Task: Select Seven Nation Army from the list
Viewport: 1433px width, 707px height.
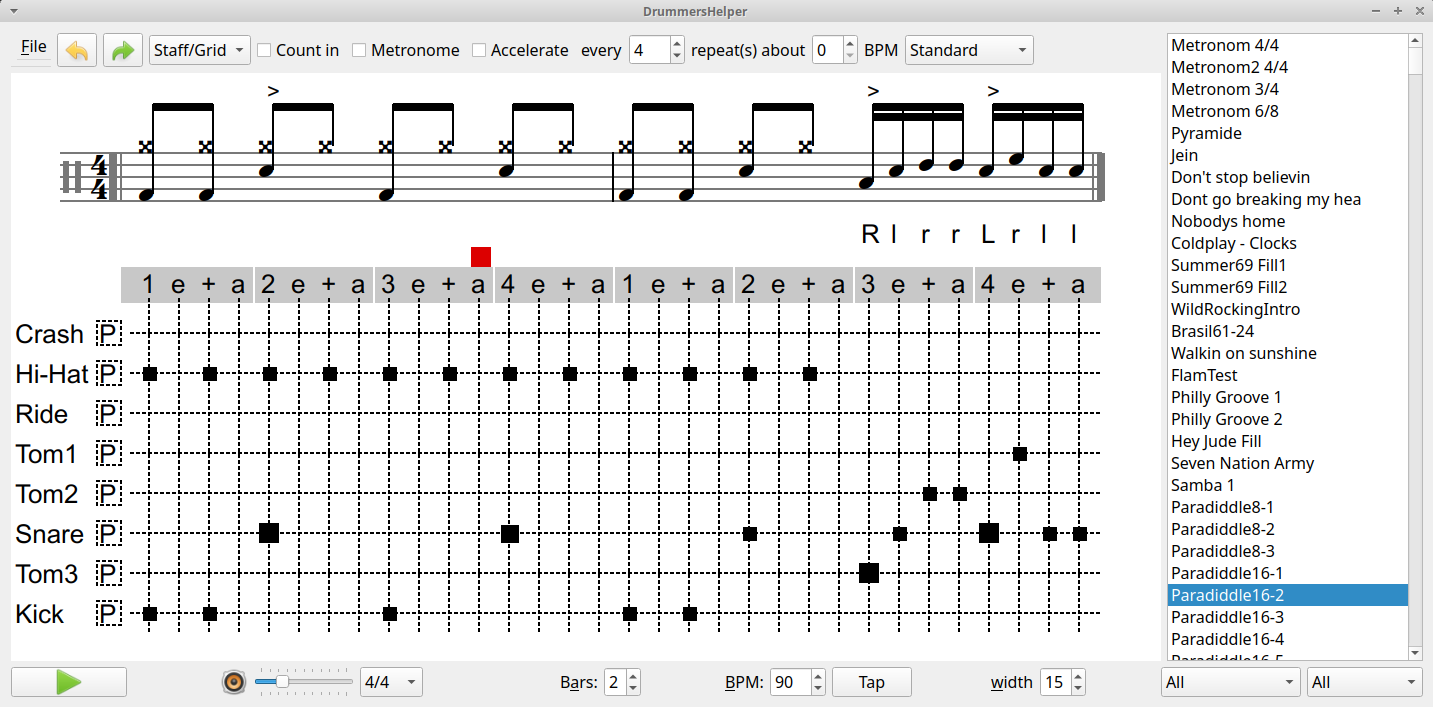Action: tap(1242, 463)
